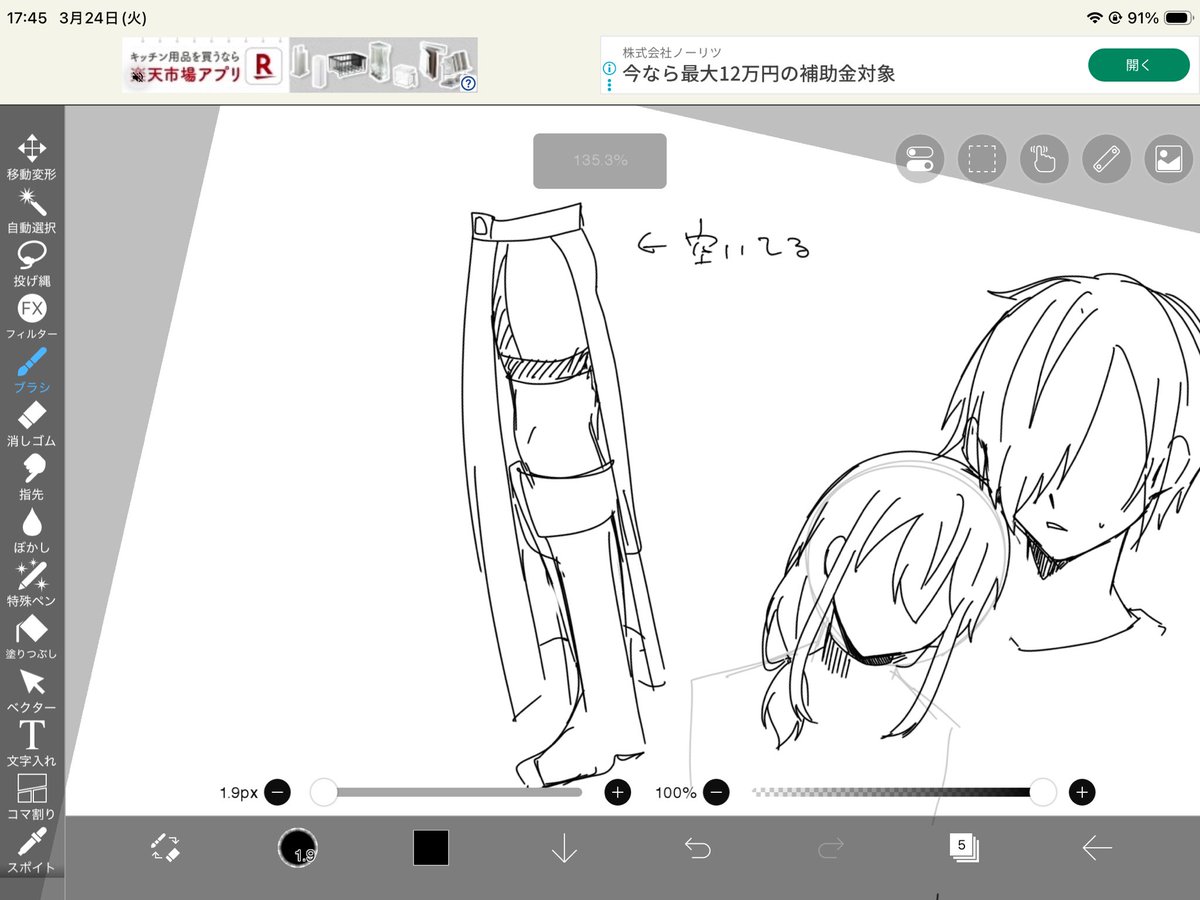Image resolution: width=1200 pixels, height=900 pixels.
Task: Select the ブラシ brush tool
Action: 32,371
